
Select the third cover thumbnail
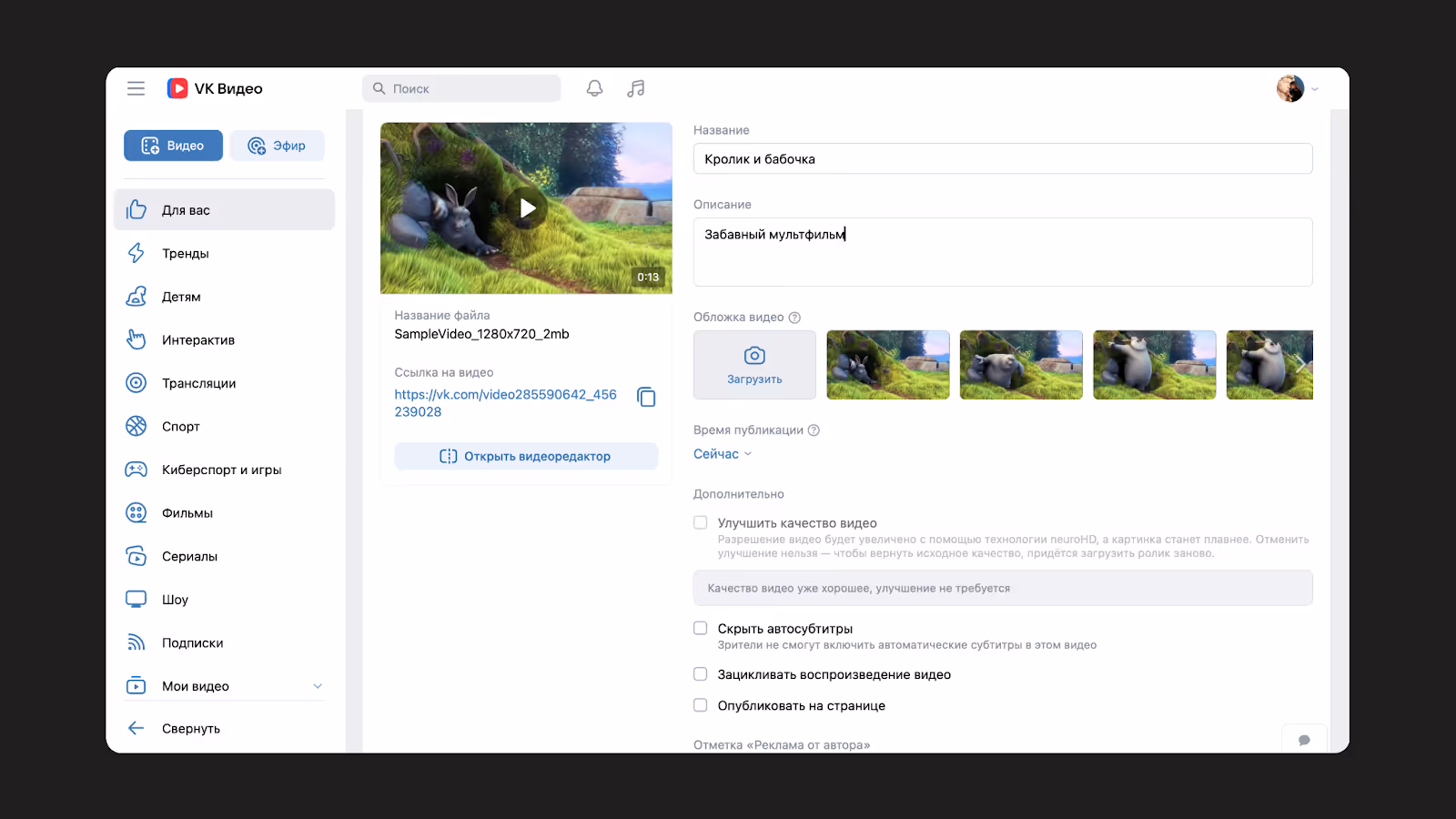[1155, 365]
